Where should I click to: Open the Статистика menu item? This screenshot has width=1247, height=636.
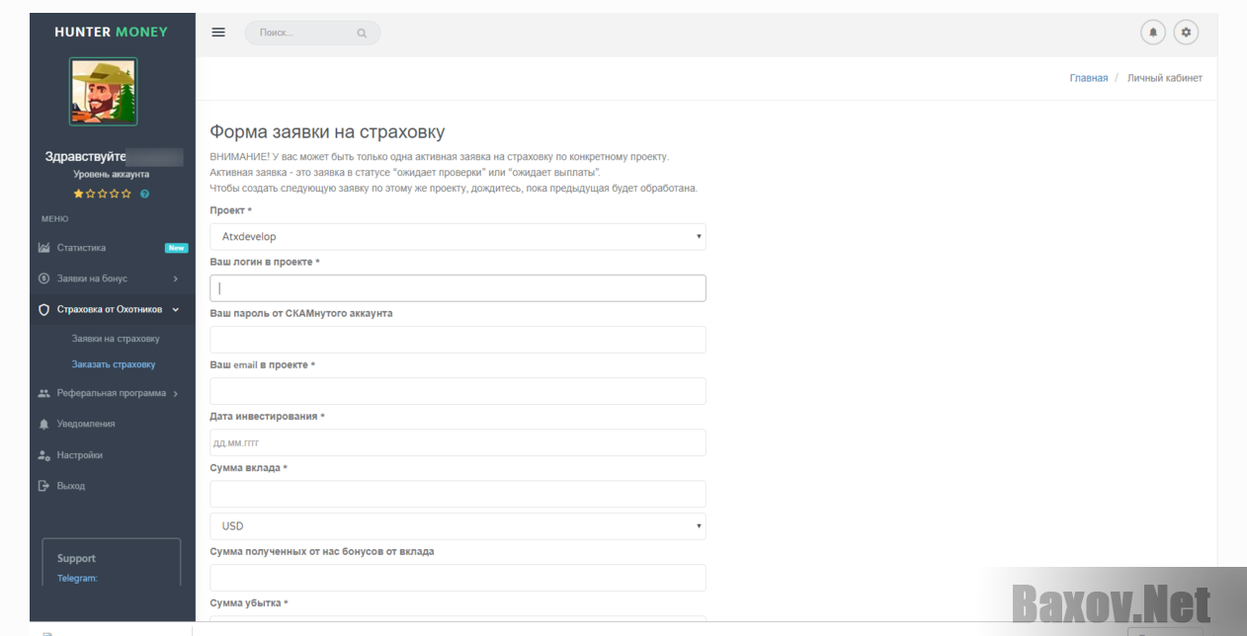point(112,247)
